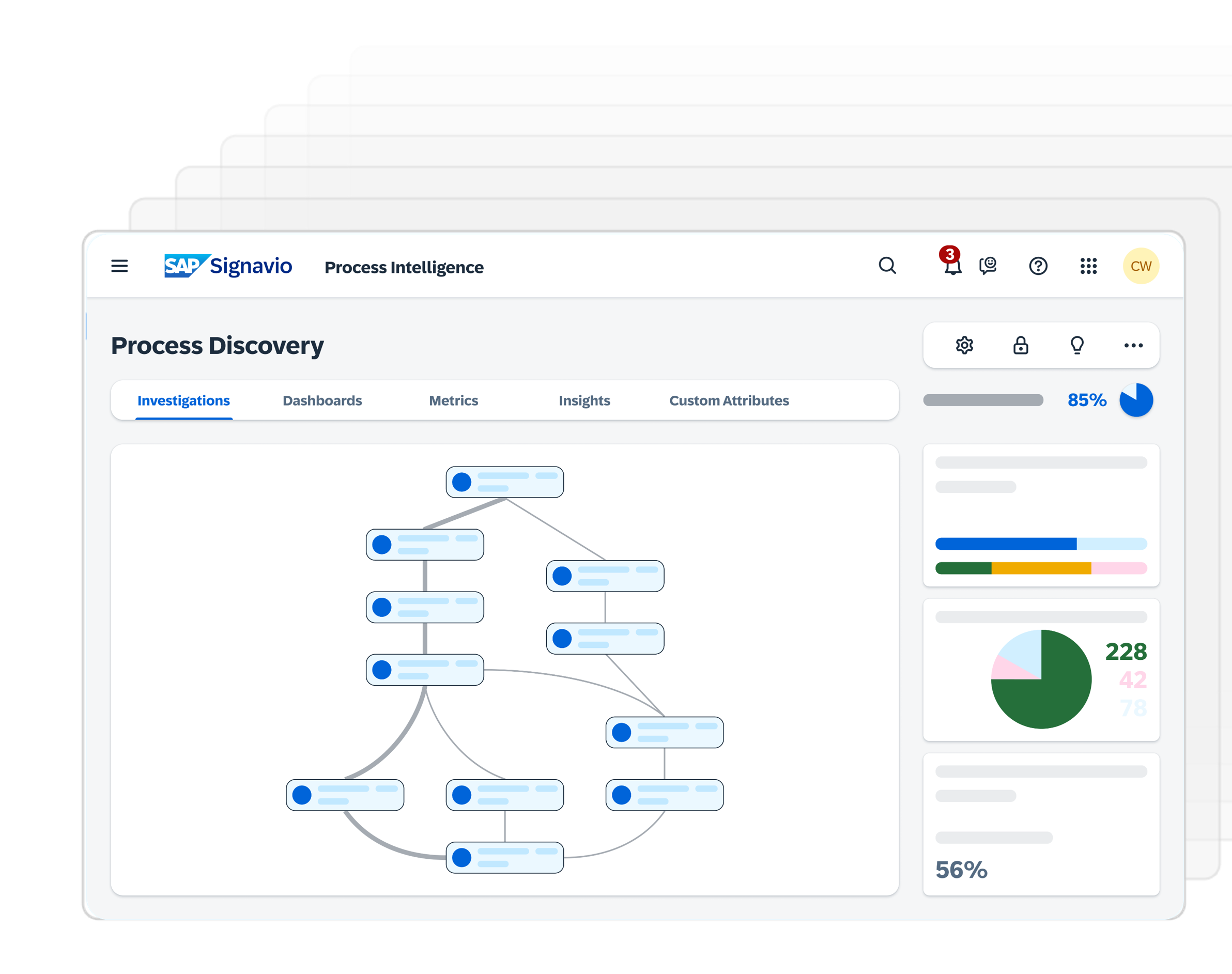Switch to the Dashboards tab
Viewport: 1232px width, 974px height.
[x=322, y=400]
